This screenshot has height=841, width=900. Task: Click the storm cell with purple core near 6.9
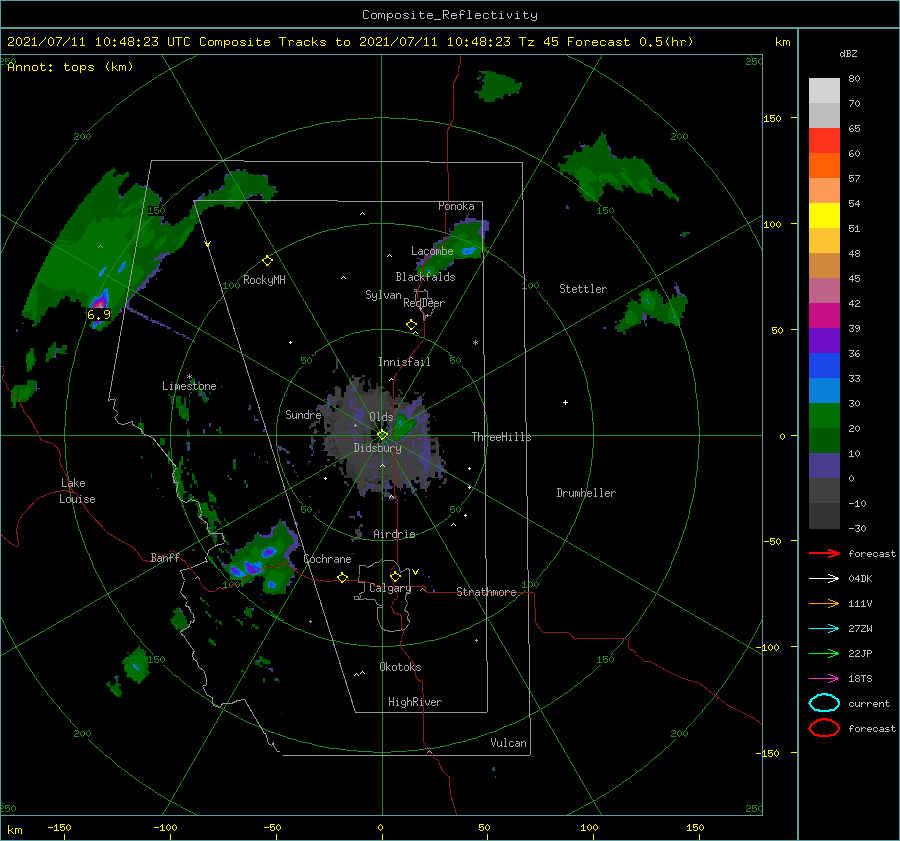(100, 300)
